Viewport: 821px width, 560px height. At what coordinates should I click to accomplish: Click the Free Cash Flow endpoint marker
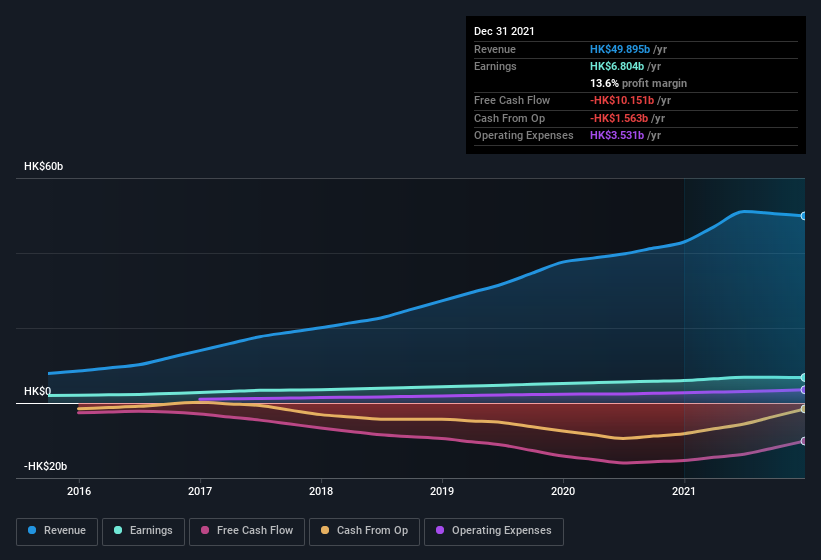click(x=803, y=441)
